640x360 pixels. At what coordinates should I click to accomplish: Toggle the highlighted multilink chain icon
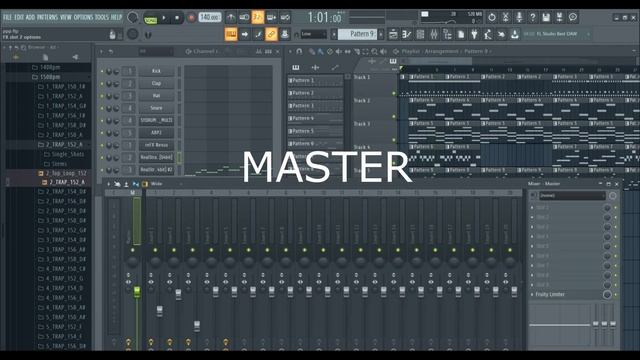point(271,34)
